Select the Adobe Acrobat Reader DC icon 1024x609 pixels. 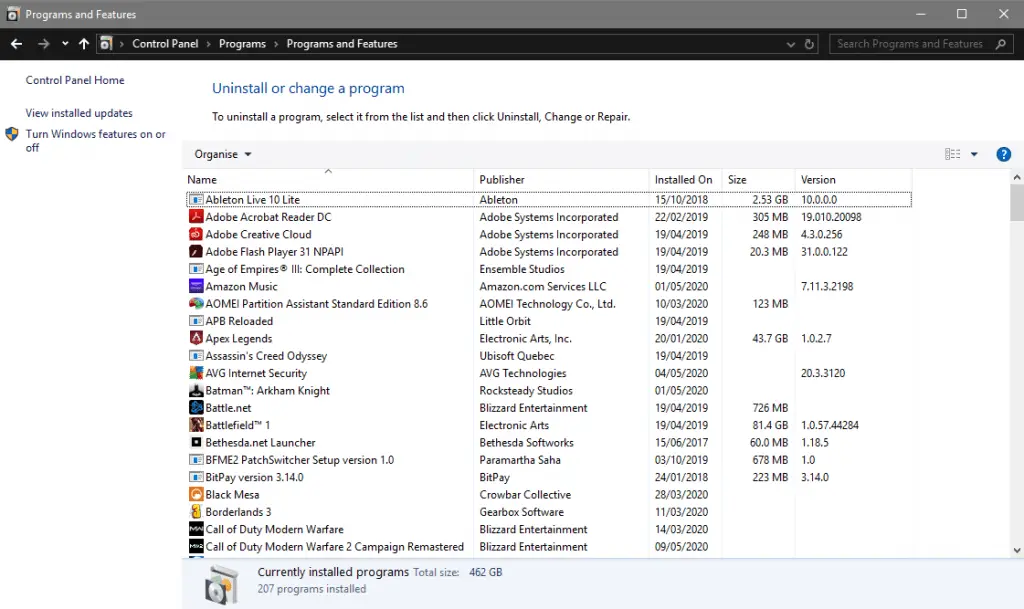point(196,217)
